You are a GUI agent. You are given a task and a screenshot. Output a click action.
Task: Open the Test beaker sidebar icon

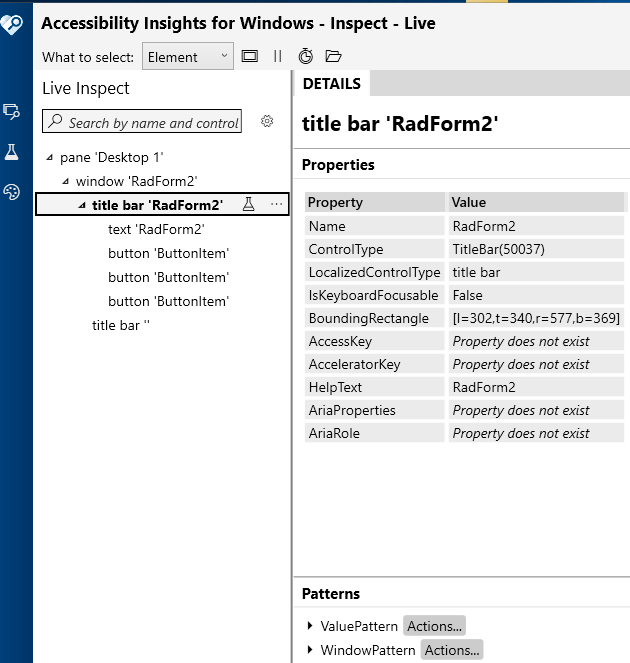click(11, 152)
